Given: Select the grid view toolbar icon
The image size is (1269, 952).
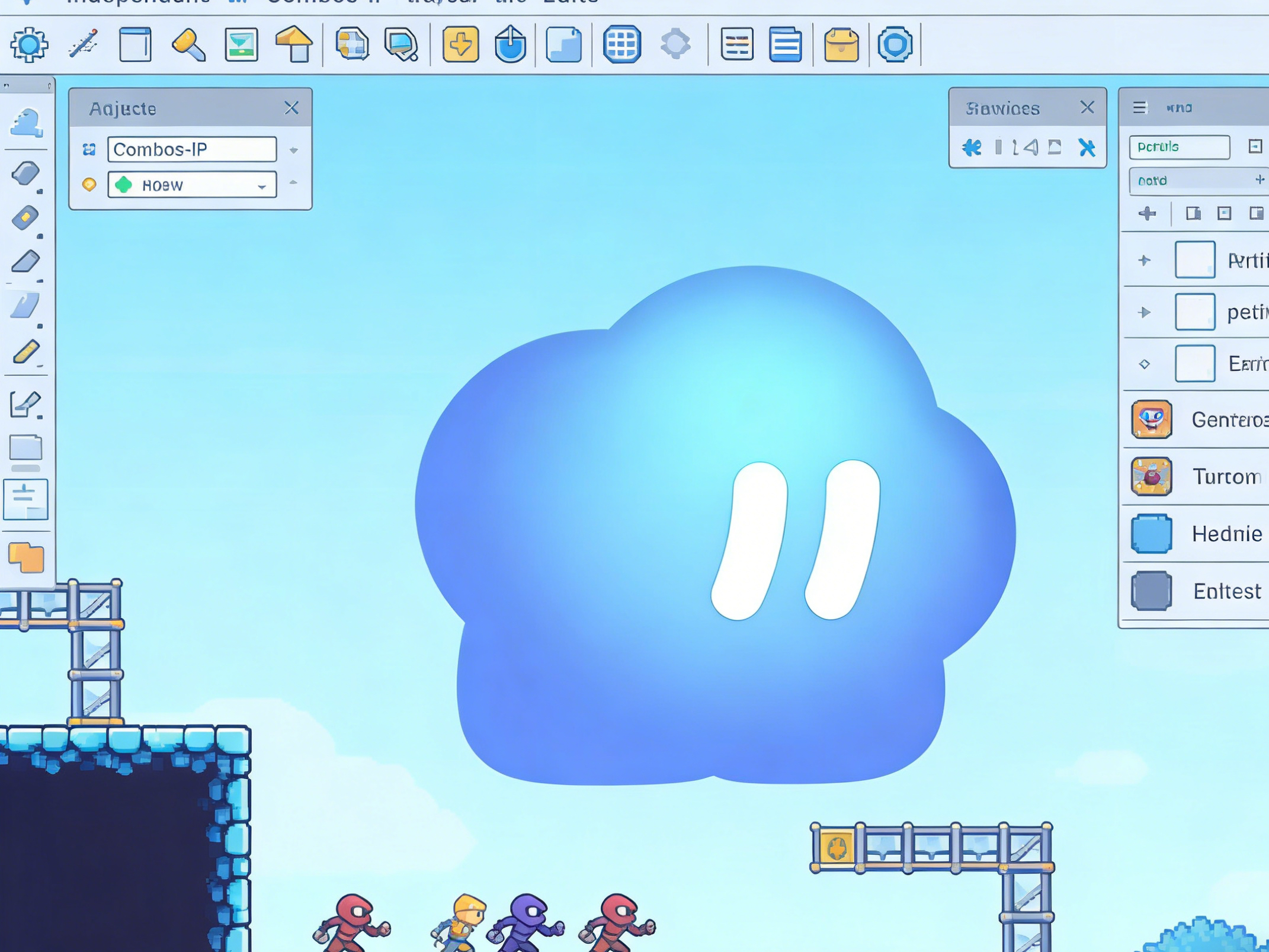Looking at the screenshot, I should coord(621,44).
